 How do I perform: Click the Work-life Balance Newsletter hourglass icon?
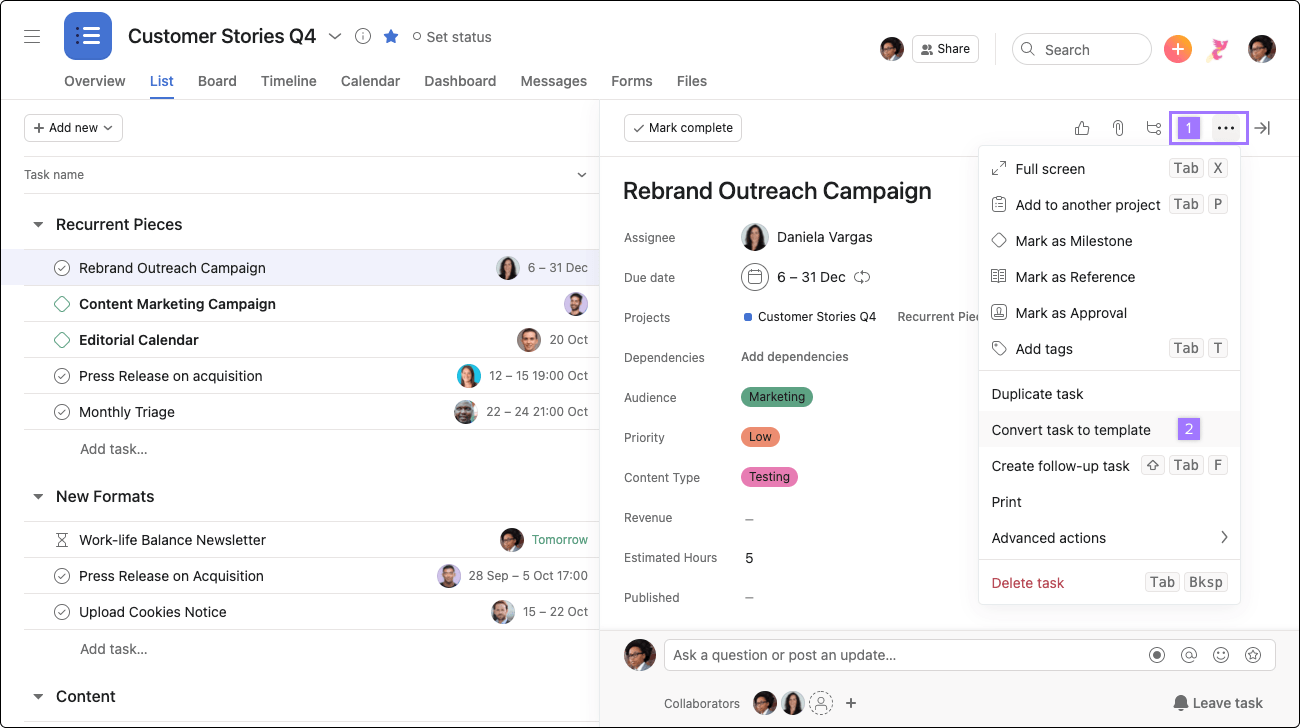[x=62, y=540]
